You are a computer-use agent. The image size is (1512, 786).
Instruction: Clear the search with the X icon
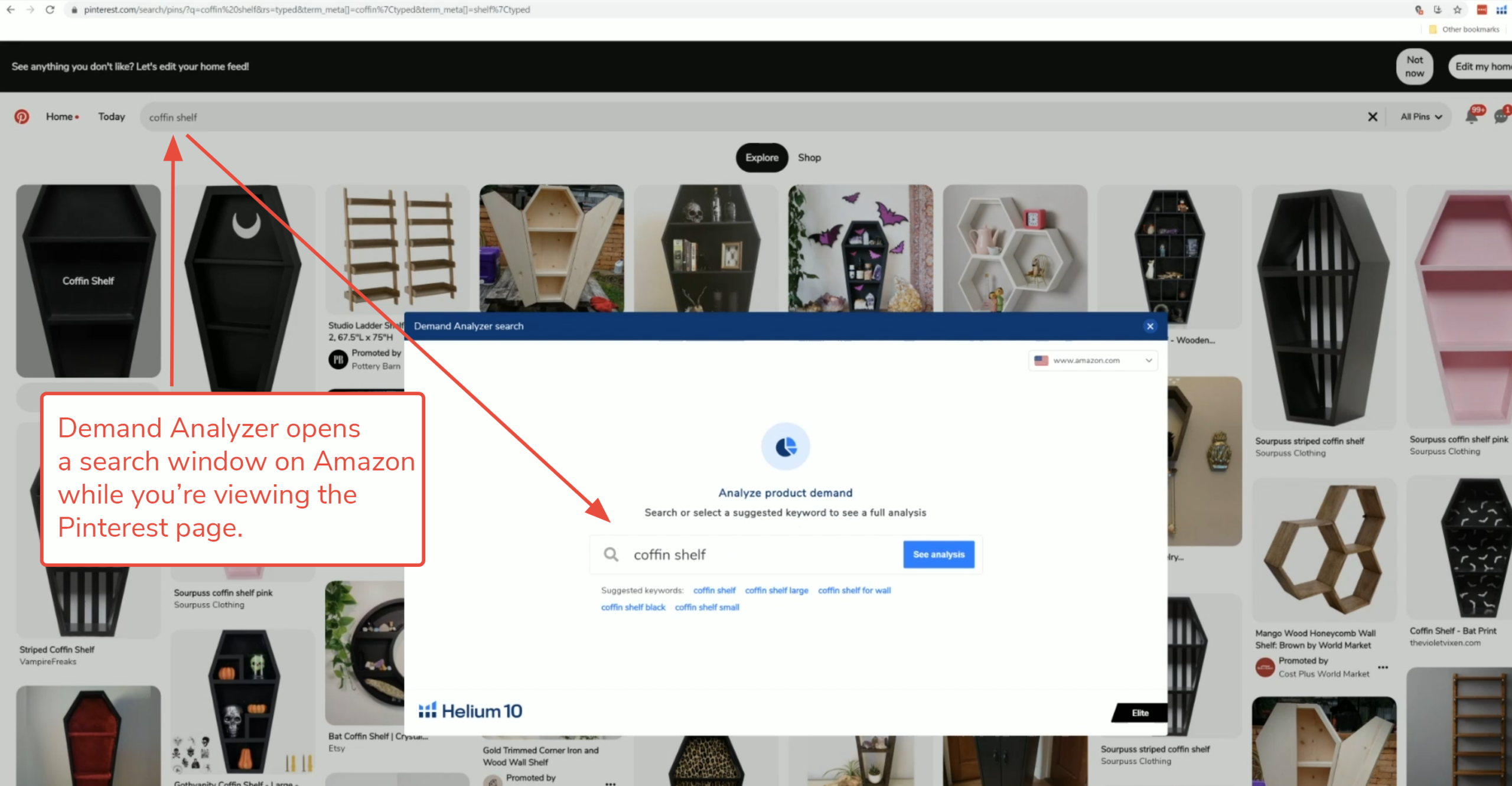1373,117
